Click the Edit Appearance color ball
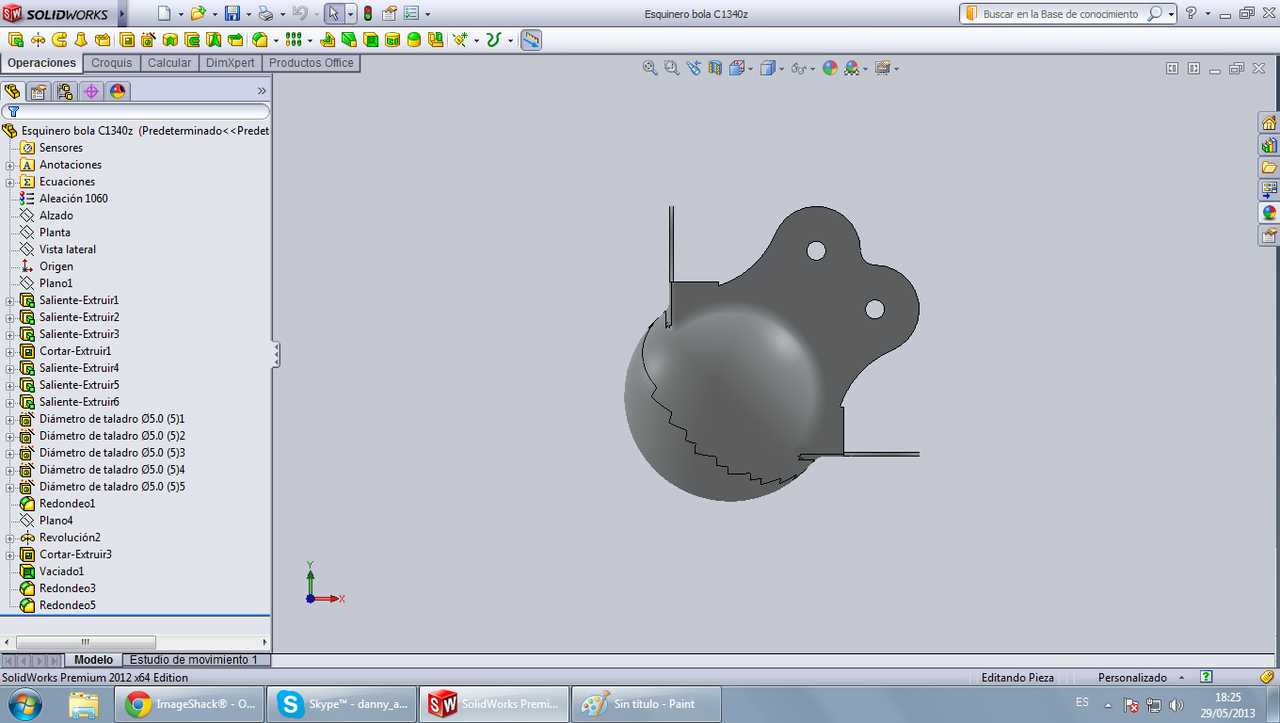Viewport: 1280px width, 723px height. coord(829,68)
